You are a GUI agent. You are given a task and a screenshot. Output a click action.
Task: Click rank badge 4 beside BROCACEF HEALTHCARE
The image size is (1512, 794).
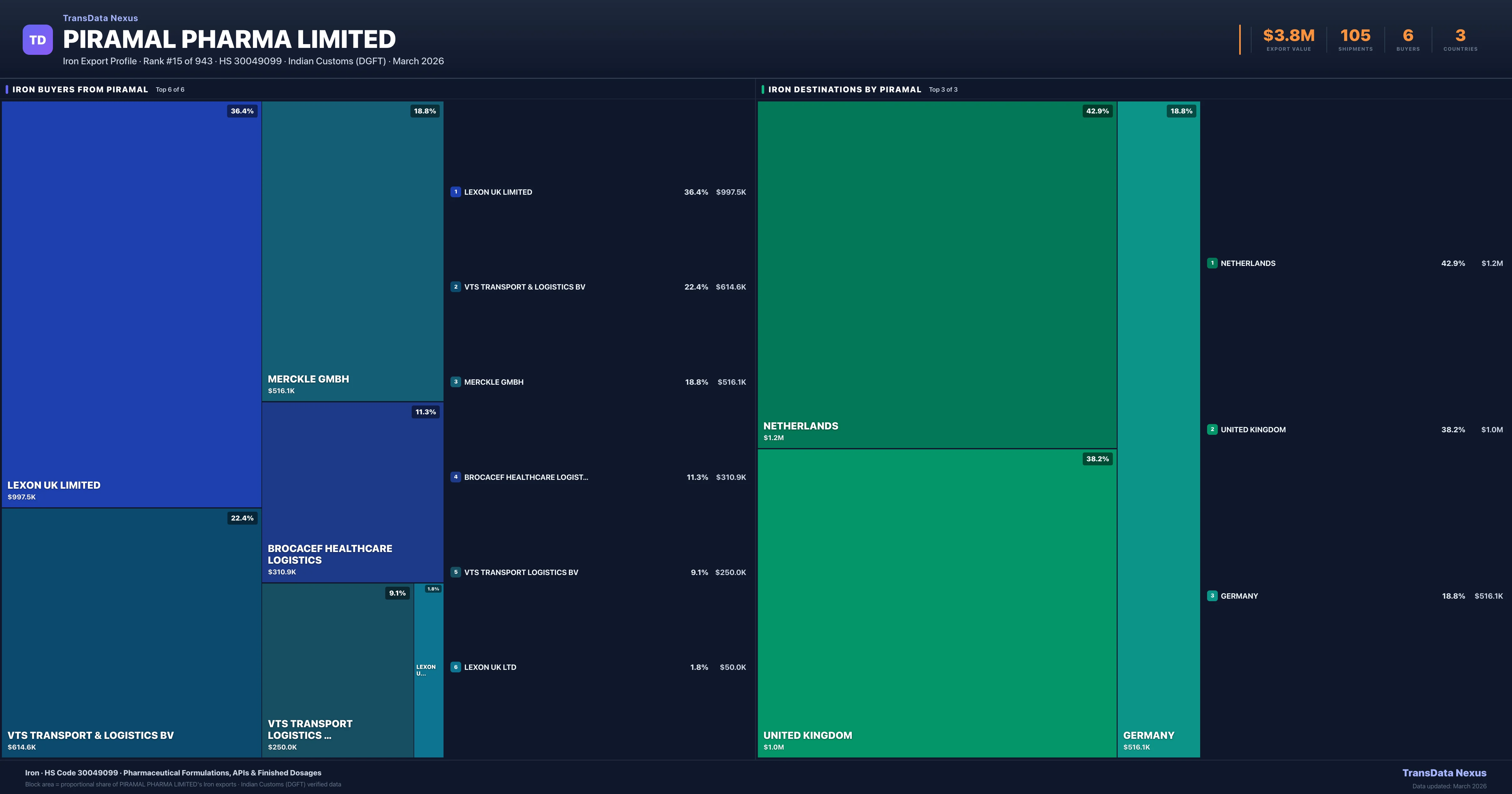tap(455, 477)
